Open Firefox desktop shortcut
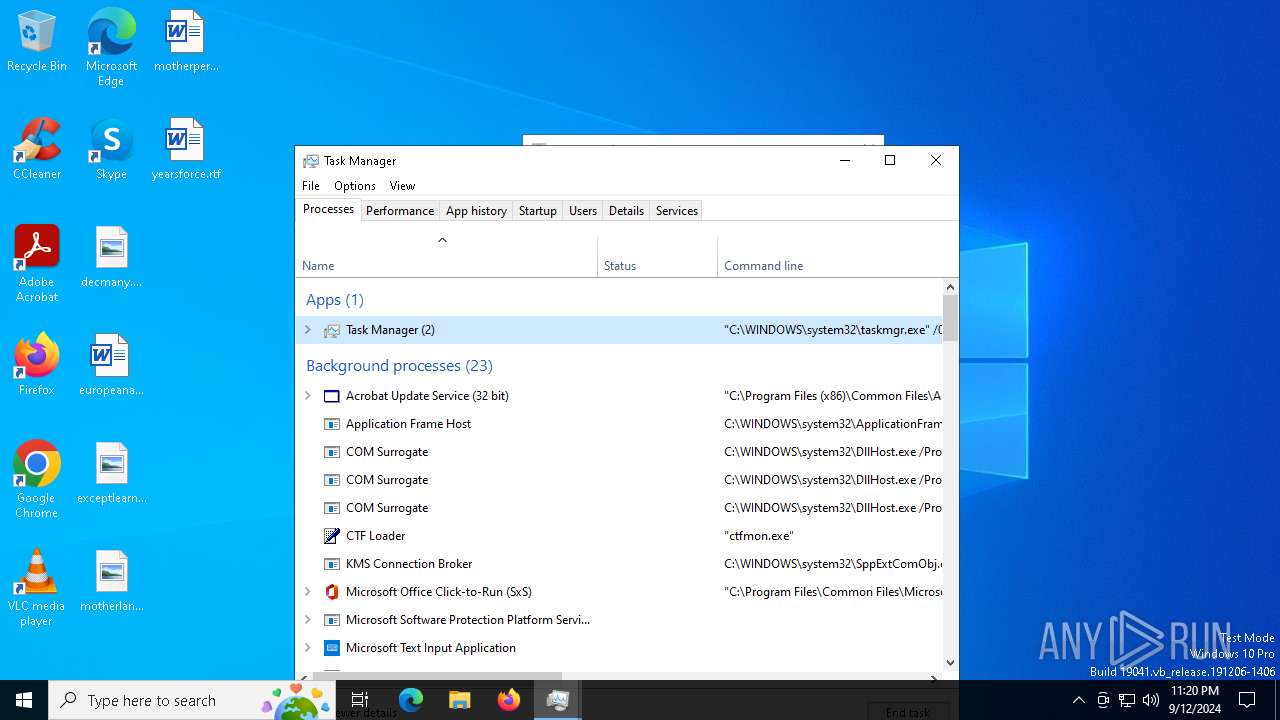This screenshot has width=1280, height=720. point(37,365)
